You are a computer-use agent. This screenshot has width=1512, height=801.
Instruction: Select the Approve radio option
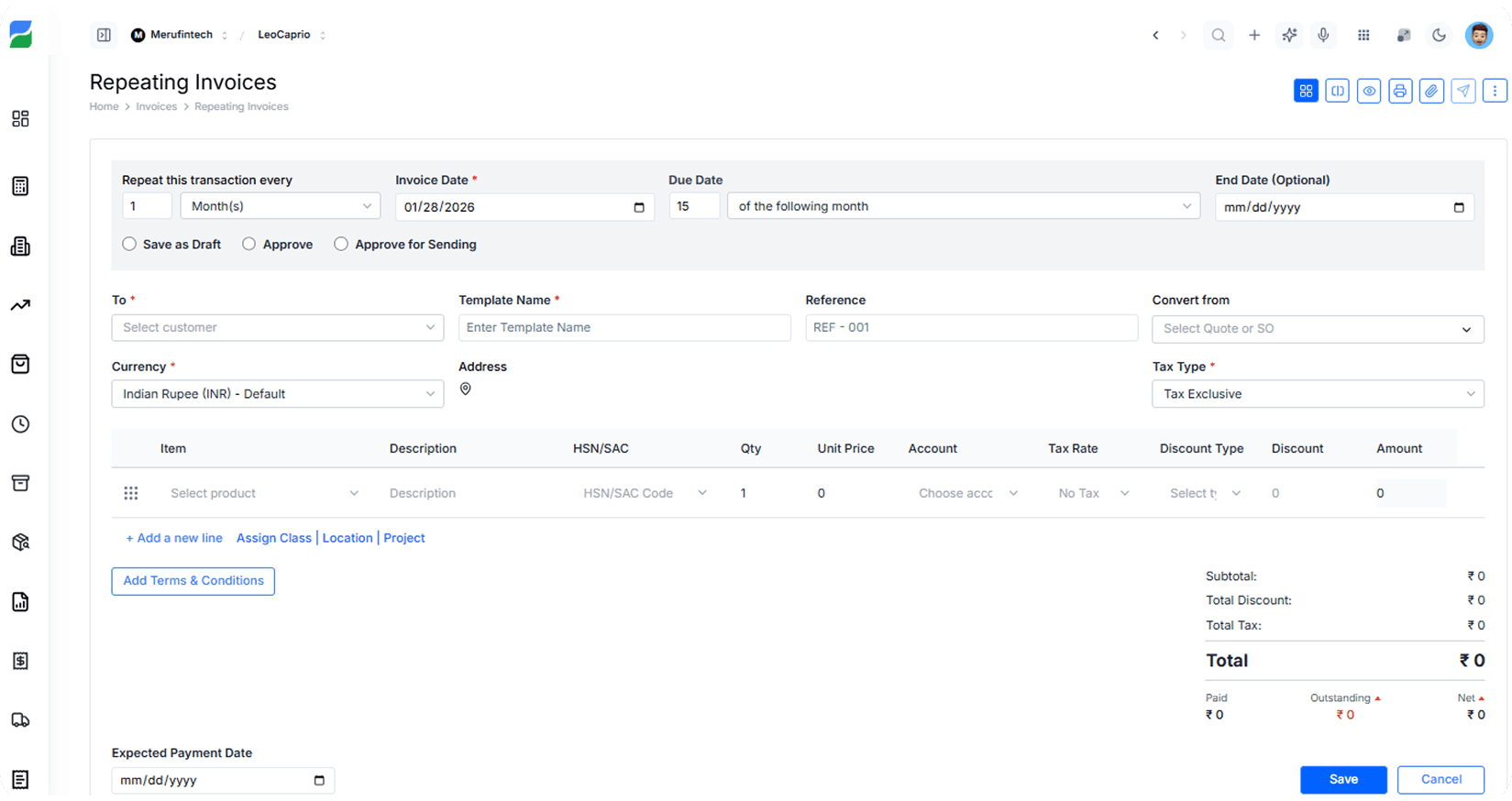pos(249,244)
